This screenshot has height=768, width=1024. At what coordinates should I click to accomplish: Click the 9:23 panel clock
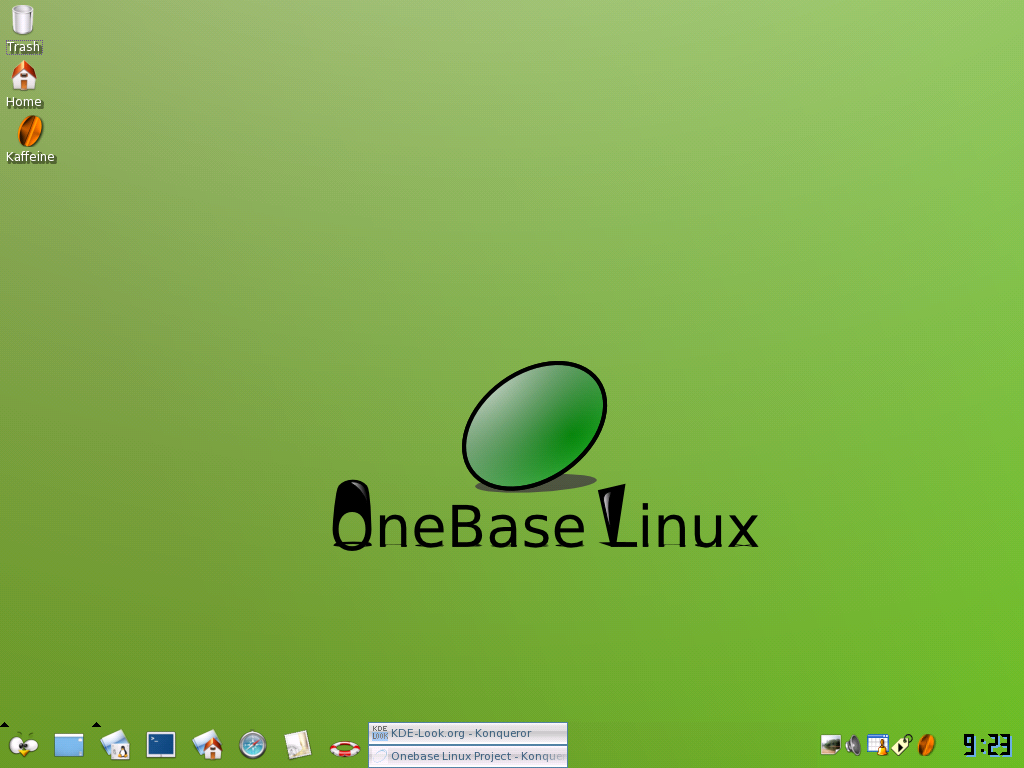click(x=987, y=745)
